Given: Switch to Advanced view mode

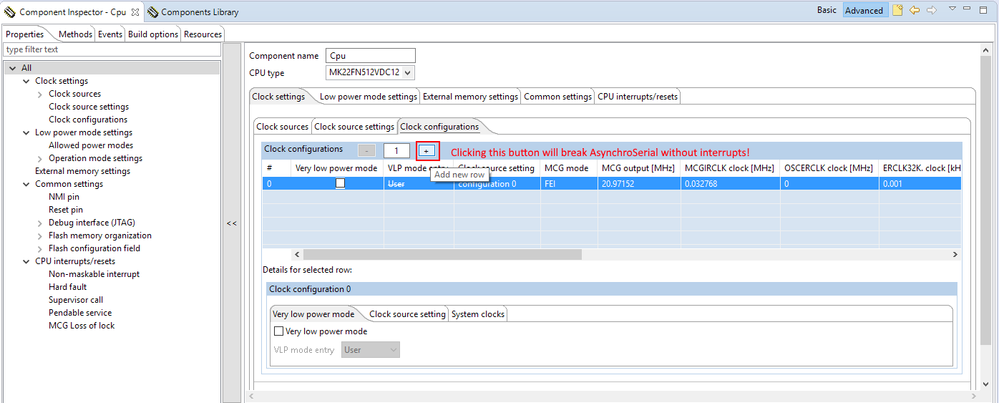Looking at the screenshot, I should click(864, 10).
